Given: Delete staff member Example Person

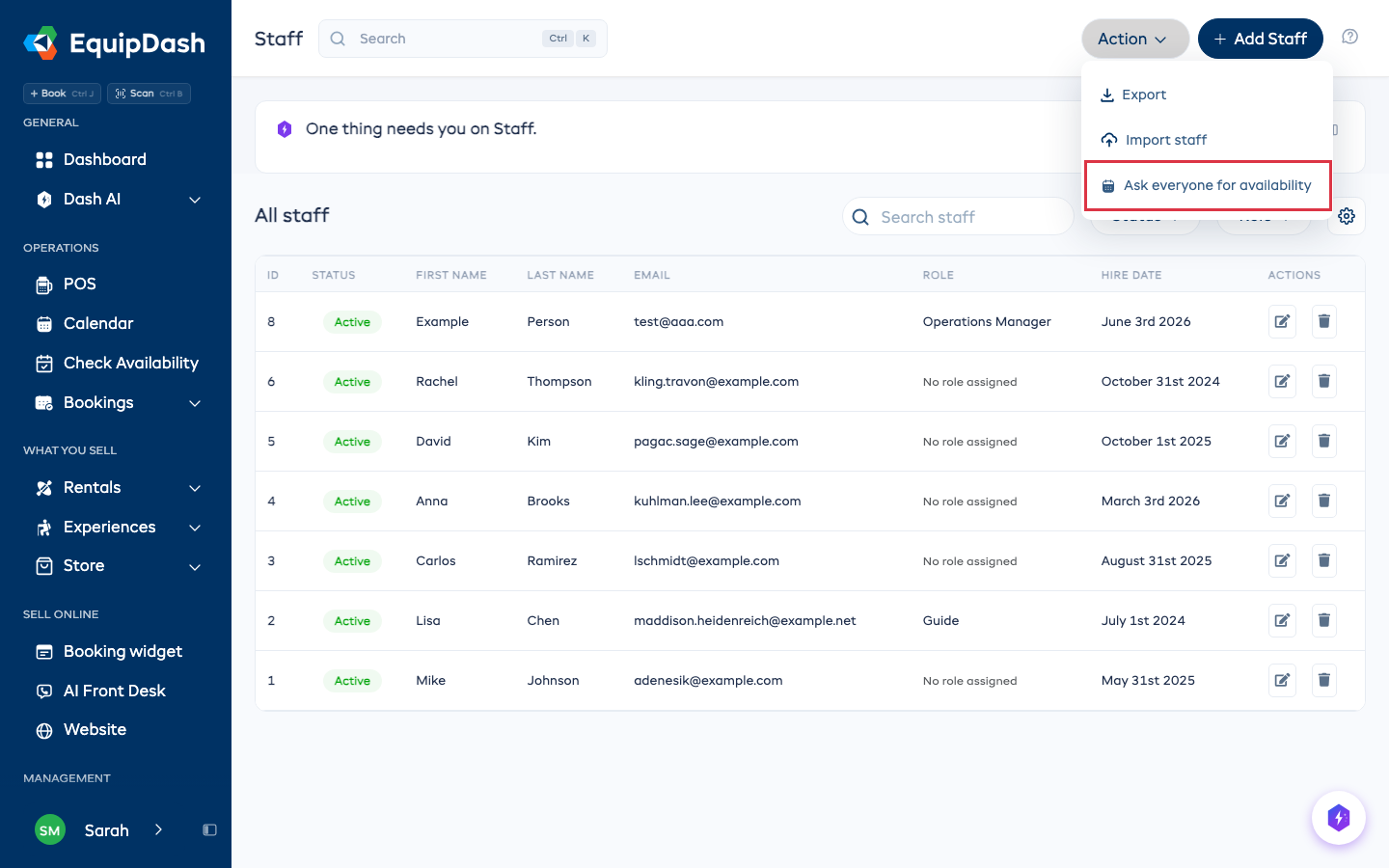Looking at the screenshot, I should coord(1324,321).
